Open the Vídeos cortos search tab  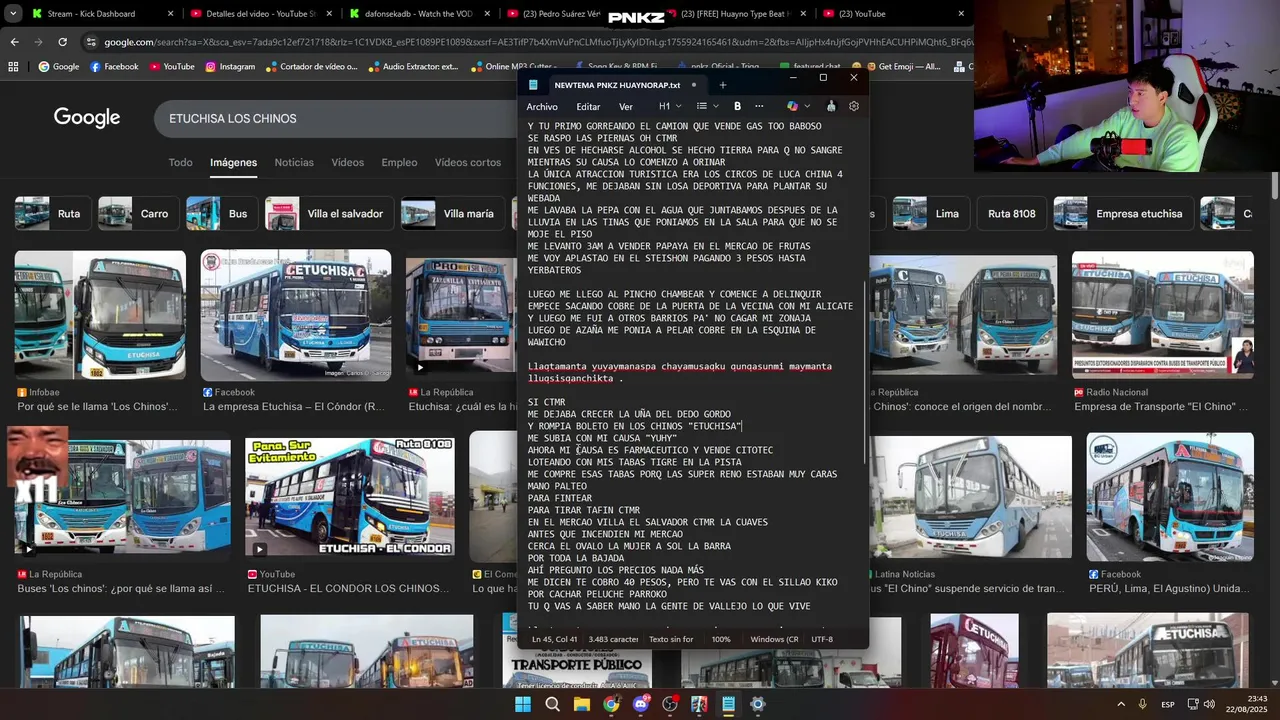pyautogui.click(x=468, y=162)
